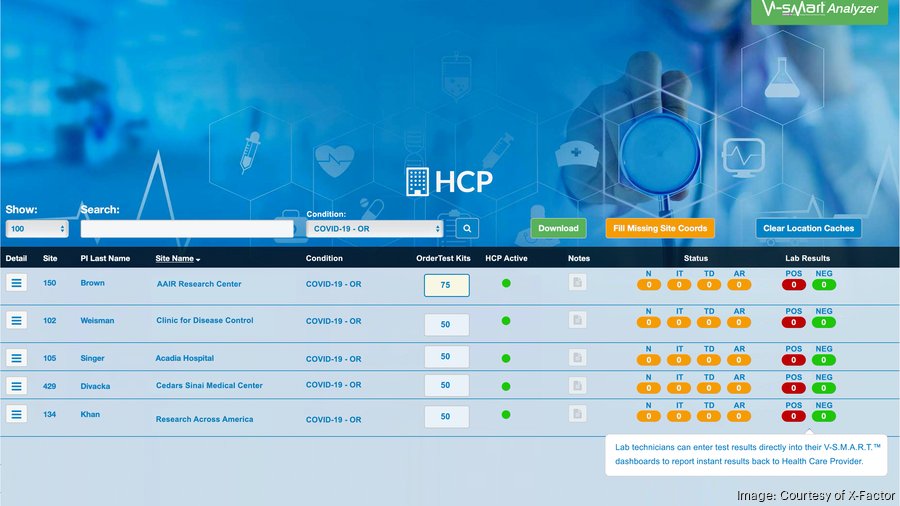Open notes icon for Acadia Hospital
900x506 pixels.
(577, 357)
